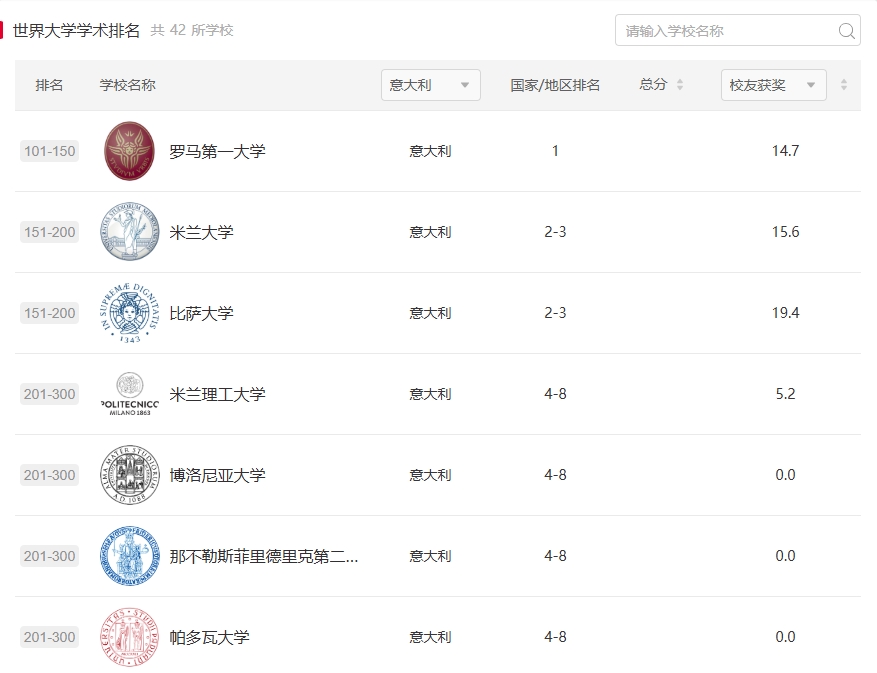Open 那不勒斯菲里德里克第二 school link

pos(263,556)
